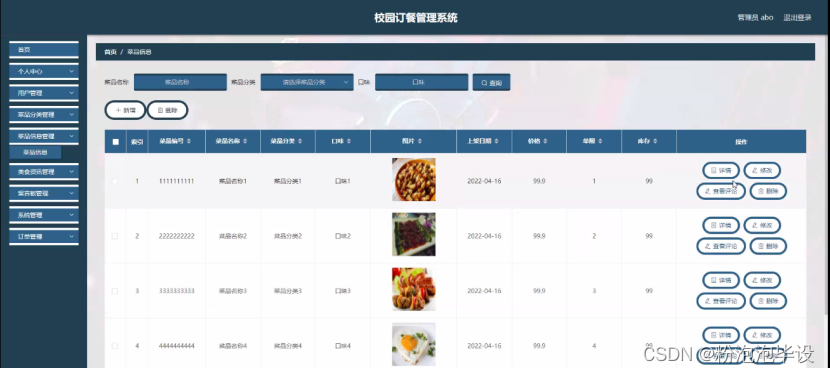Click the 查询 search button
830x373 pixels.
(491, 83)
